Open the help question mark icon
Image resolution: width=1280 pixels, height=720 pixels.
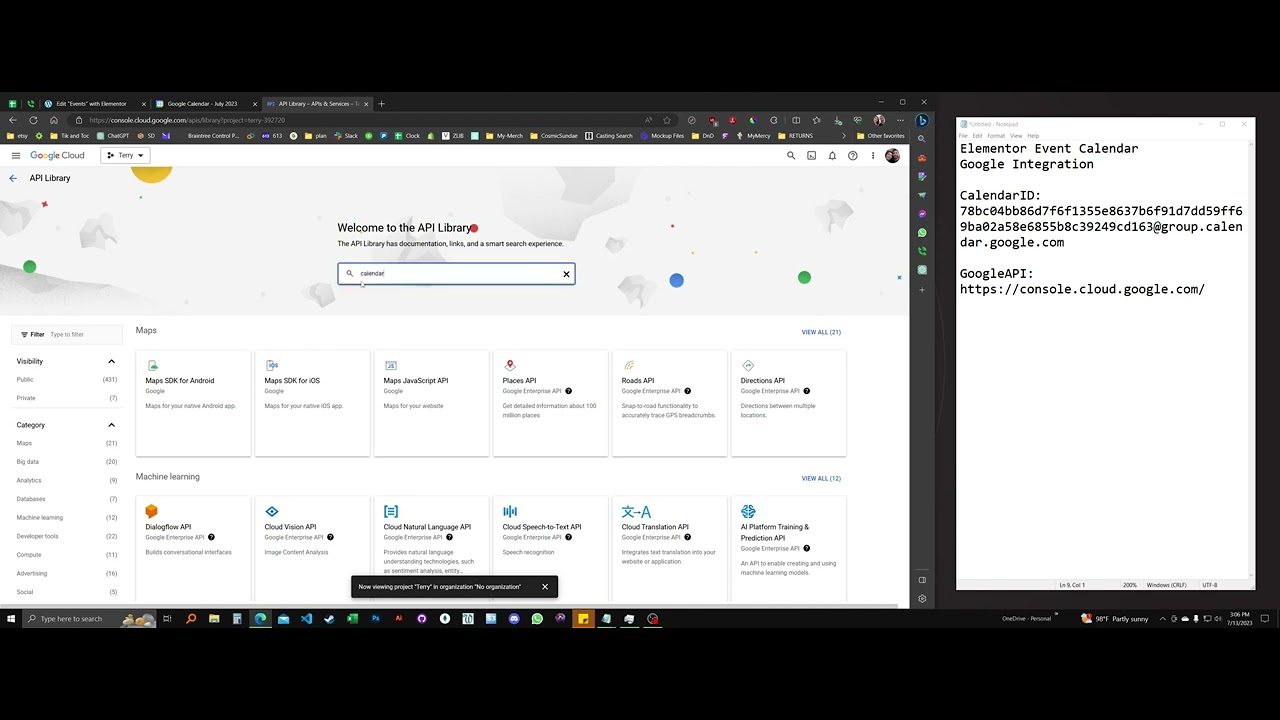point(853,155)
